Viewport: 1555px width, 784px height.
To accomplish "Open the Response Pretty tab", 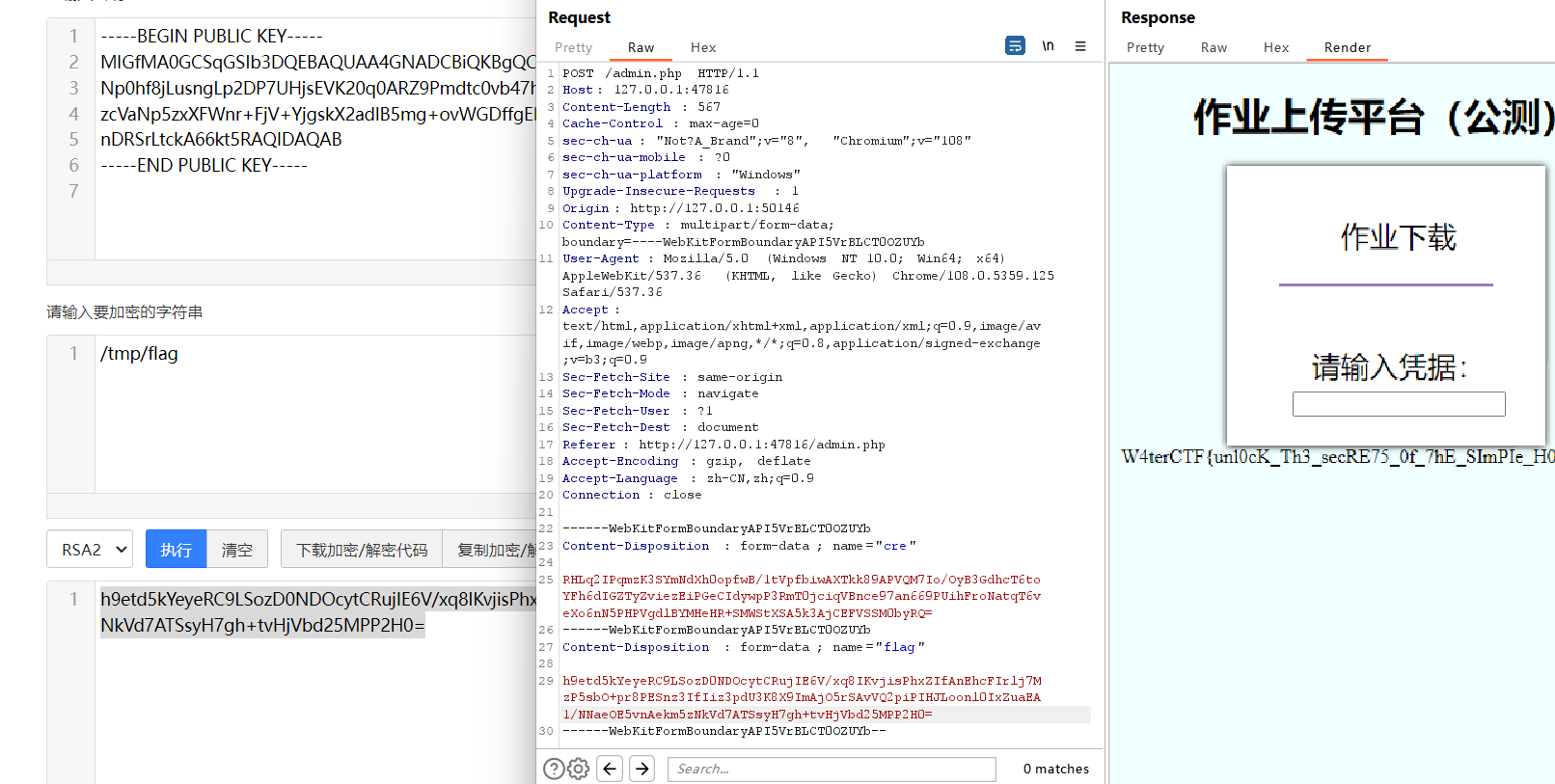I will 1145,47.
